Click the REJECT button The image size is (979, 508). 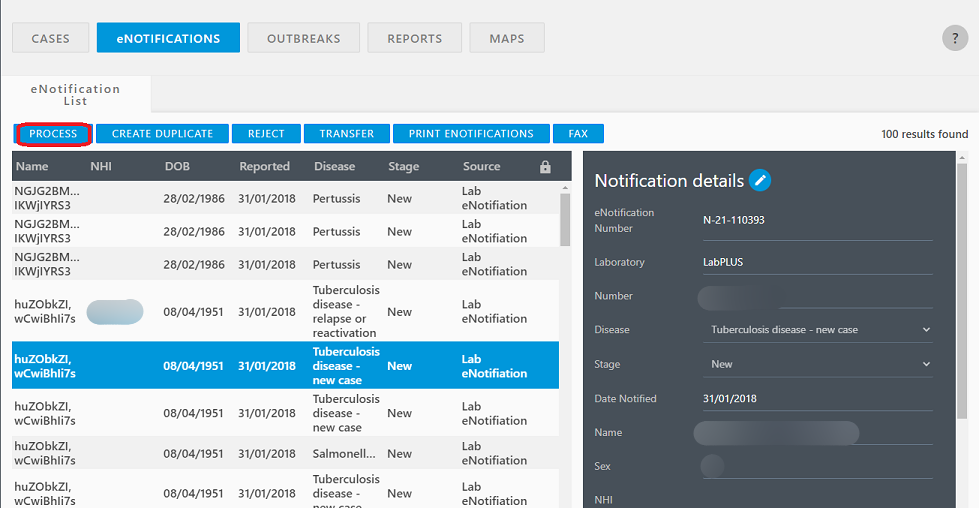pyautogui.click(x=266, y=134)
